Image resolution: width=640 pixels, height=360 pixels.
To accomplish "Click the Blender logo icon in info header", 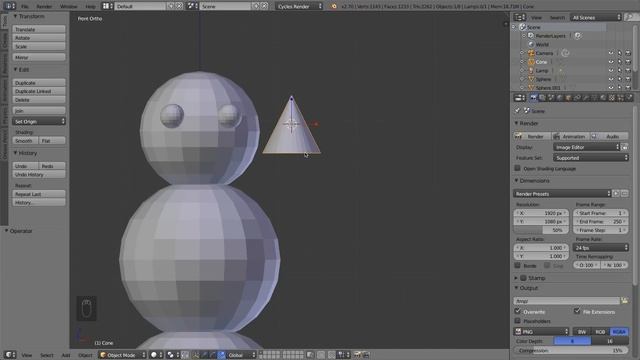I will 334,6.
